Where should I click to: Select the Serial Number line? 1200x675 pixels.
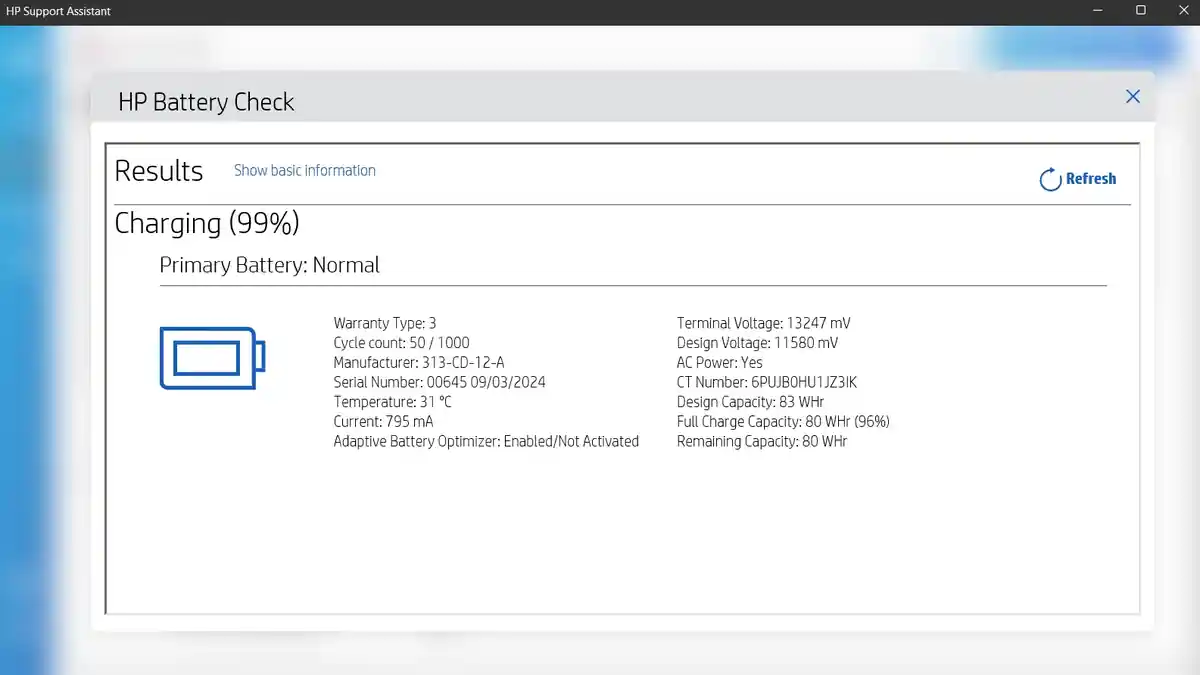[x=439, y=382]
